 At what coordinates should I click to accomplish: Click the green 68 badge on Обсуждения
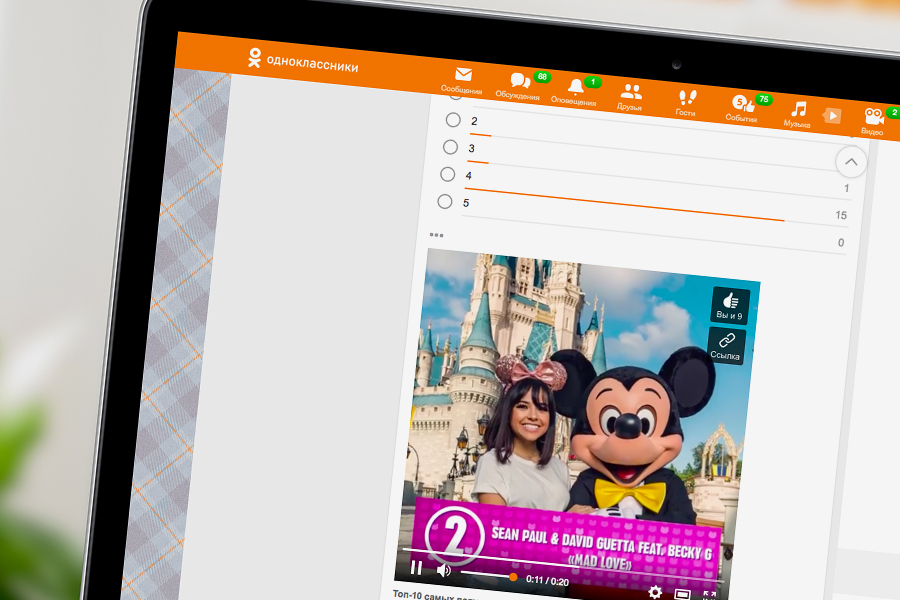pos(542,76)
